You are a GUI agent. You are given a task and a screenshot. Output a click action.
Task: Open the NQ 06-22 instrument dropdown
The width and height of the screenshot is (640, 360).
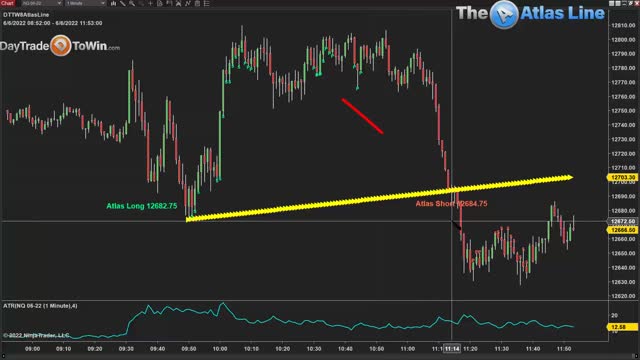(41, 3)
